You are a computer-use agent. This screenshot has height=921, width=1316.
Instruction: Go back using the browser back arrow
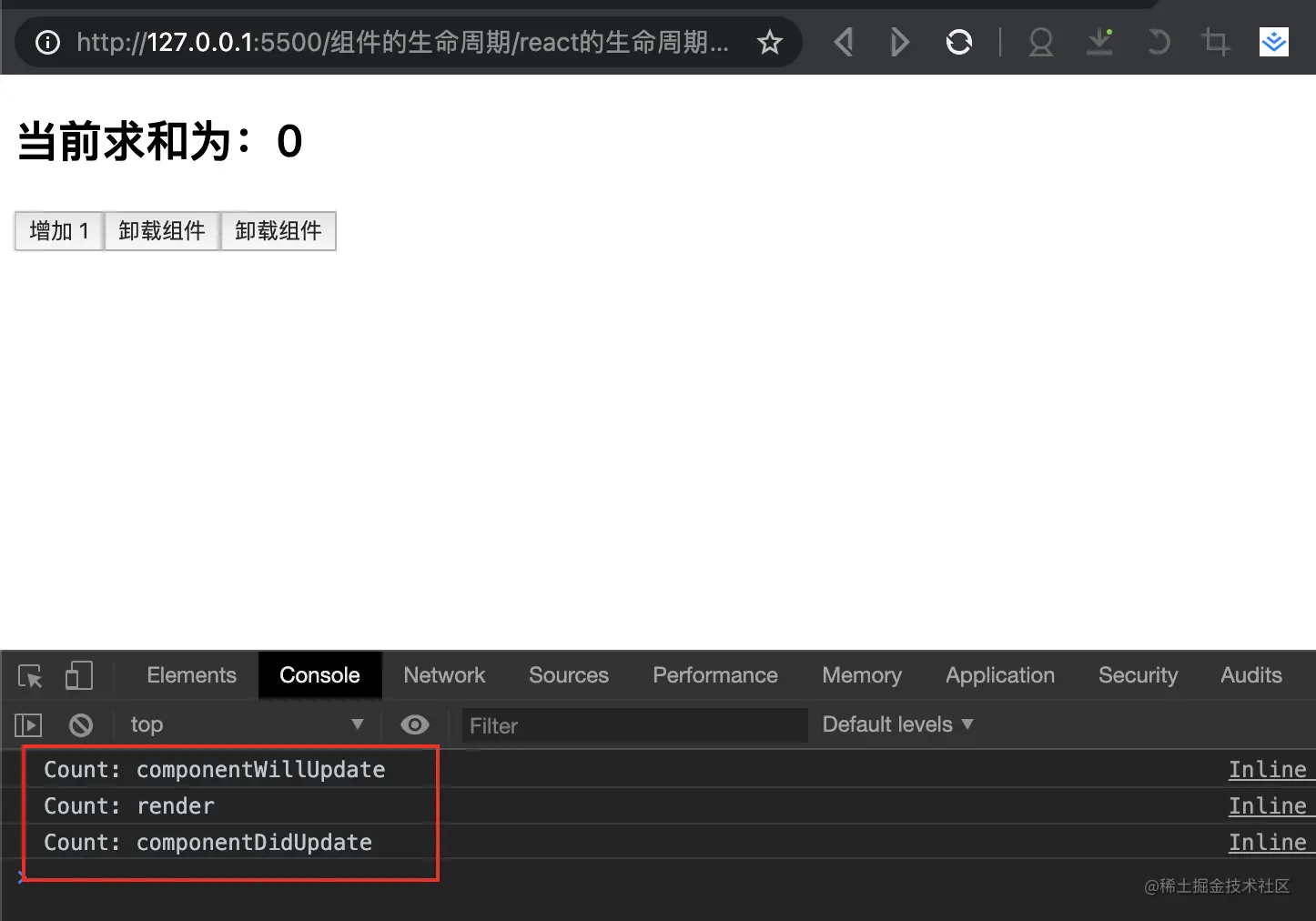844,42
